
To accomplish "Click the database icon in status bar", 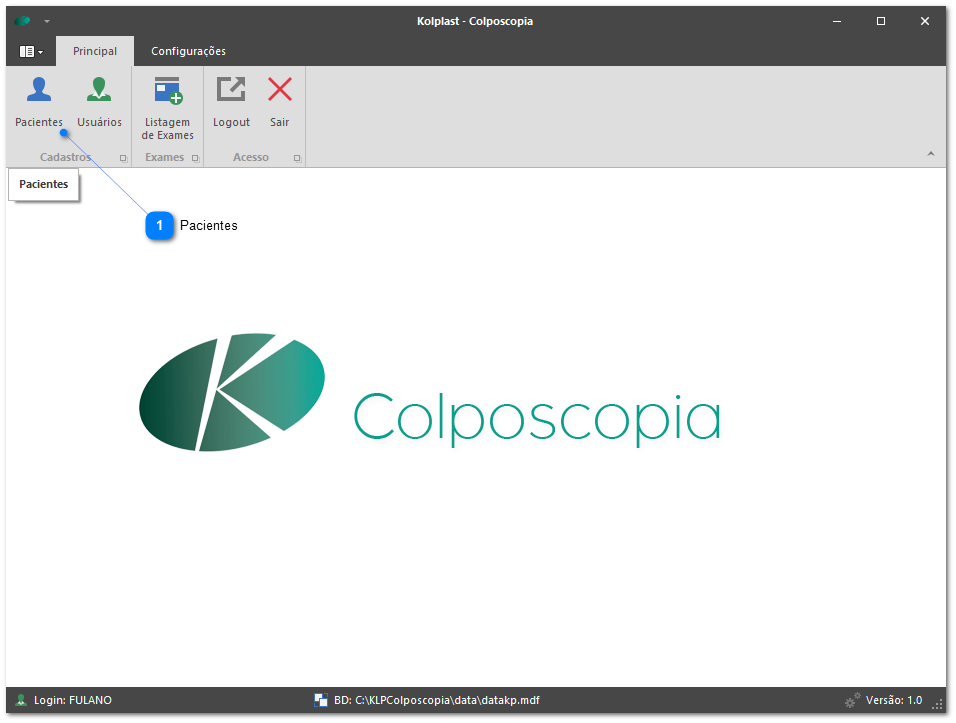I will click(x=321, y=700).
